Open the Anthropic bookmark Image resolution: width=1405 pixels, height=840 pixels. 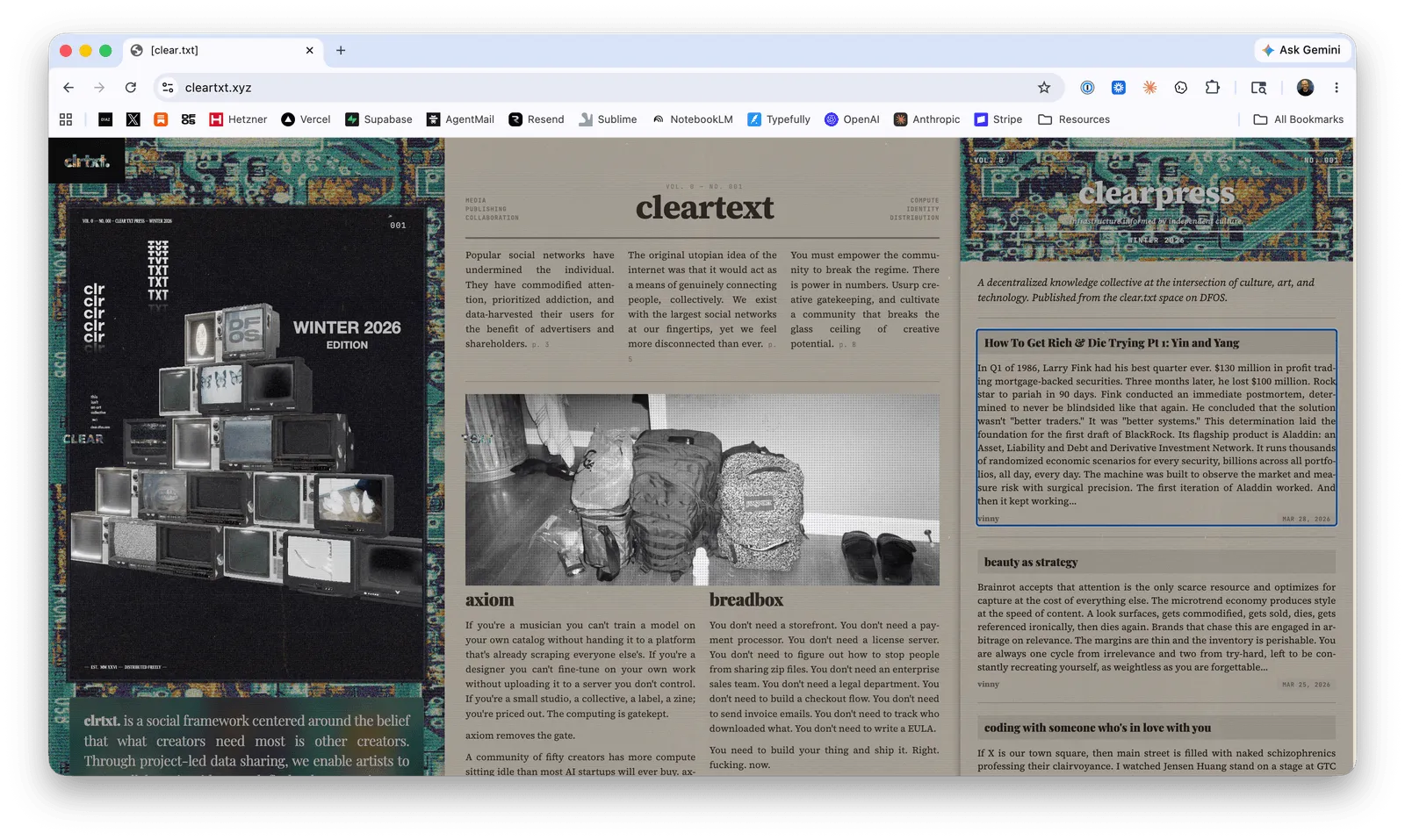(926, 119)
